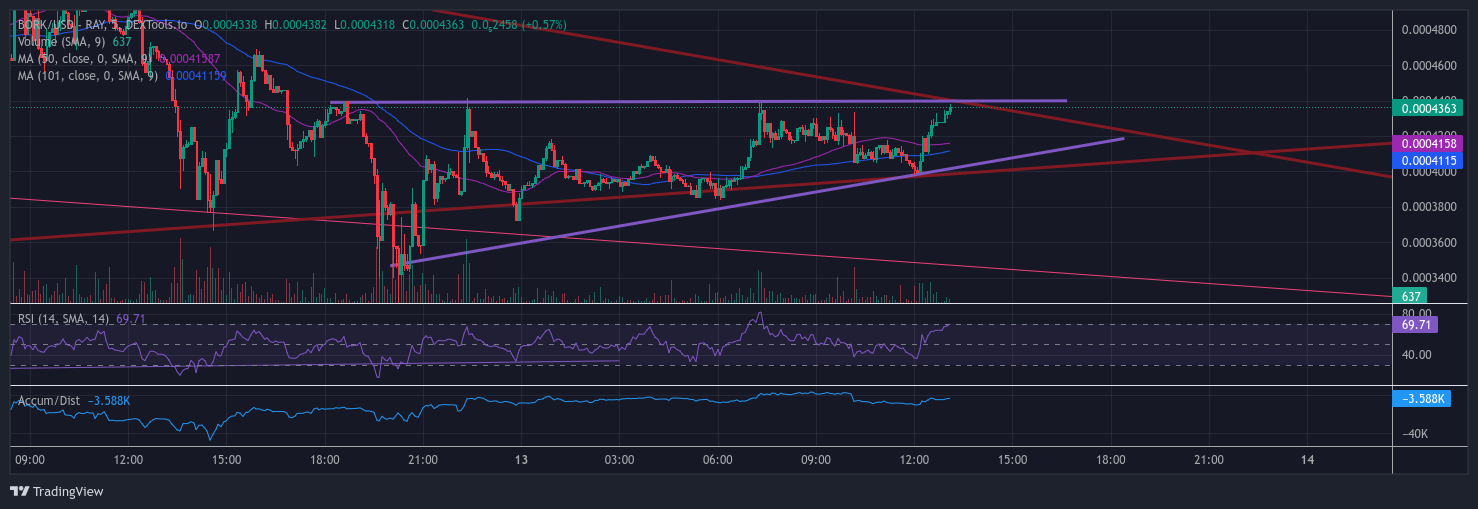The height and width of the screenshot is (509, 1478).
Task: Click the open price value O0.0004338
Action: pos(225,23)
